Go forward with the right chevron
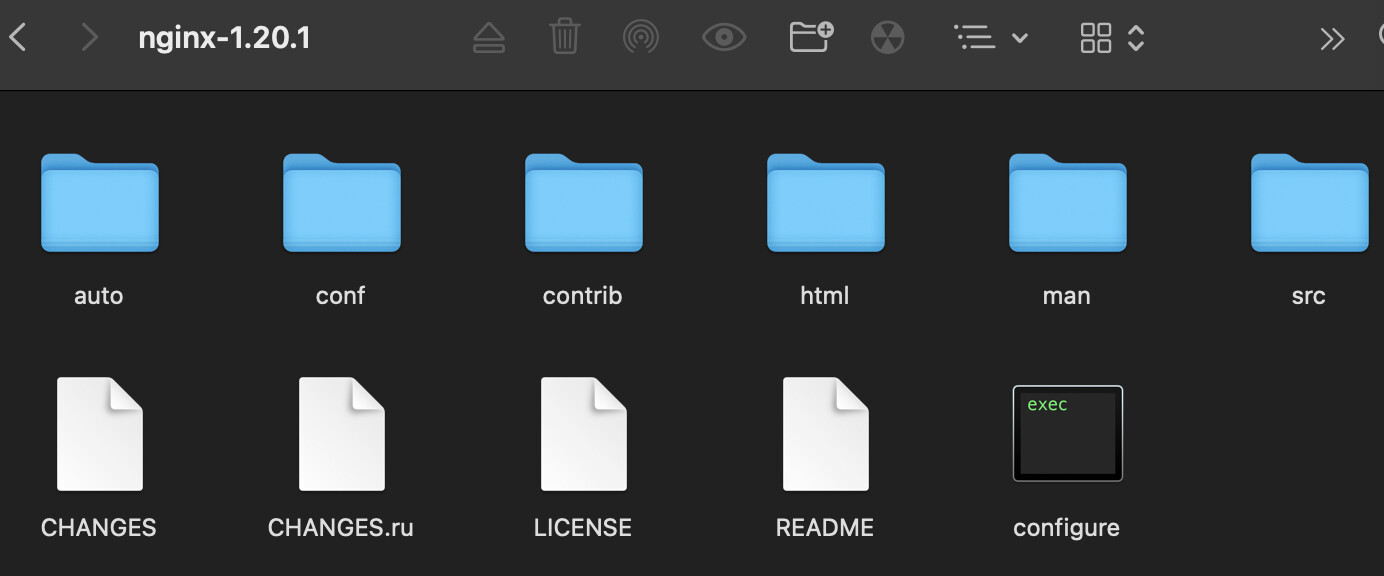 (x=90, y=38)
